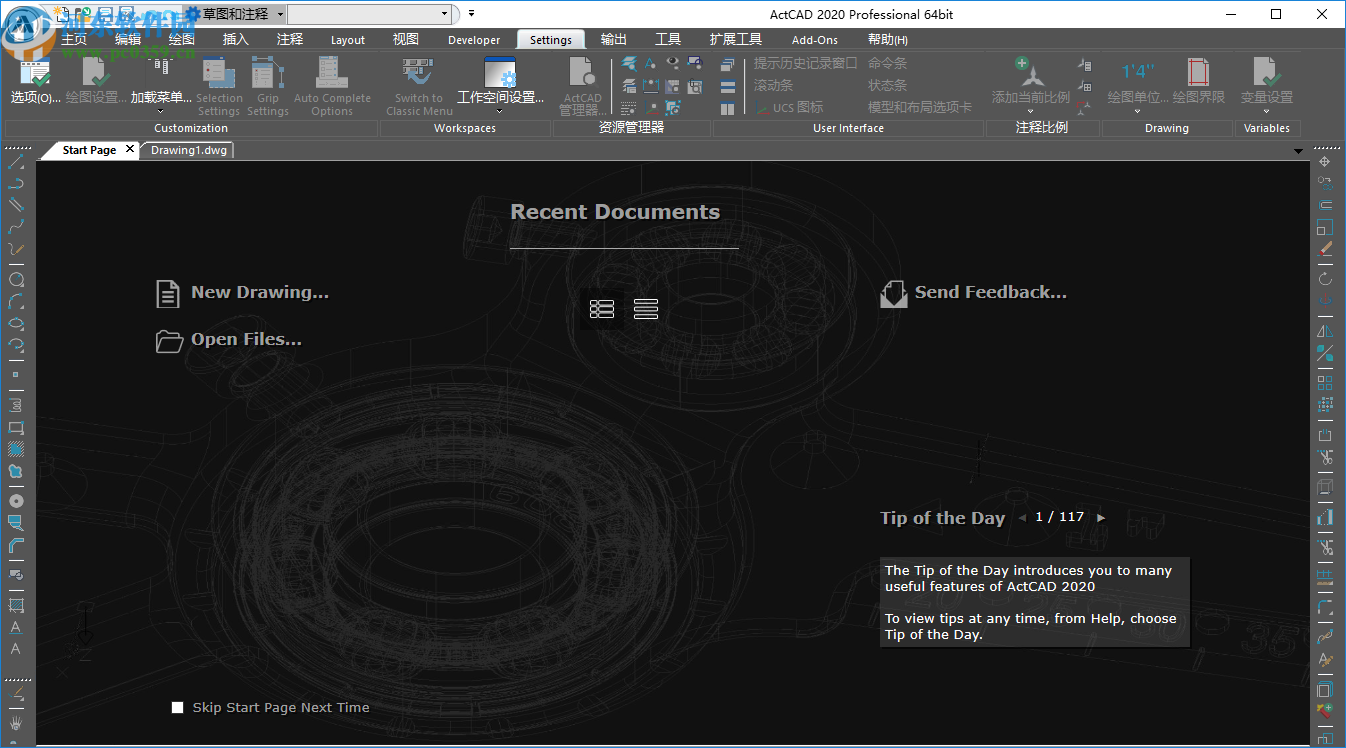Open the Drawing1.dwg document tab
The height and width of the screenshot is (748, 1346).
point(189,150)
